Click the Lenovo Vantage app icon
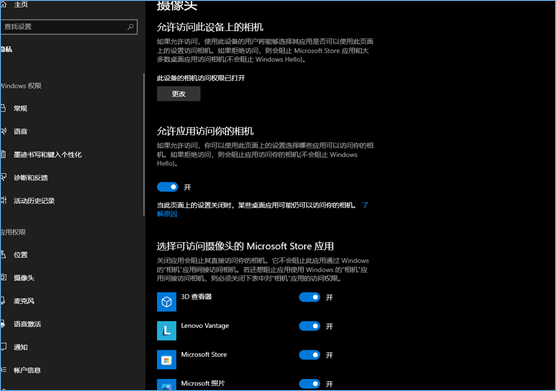 click(166, 330)
